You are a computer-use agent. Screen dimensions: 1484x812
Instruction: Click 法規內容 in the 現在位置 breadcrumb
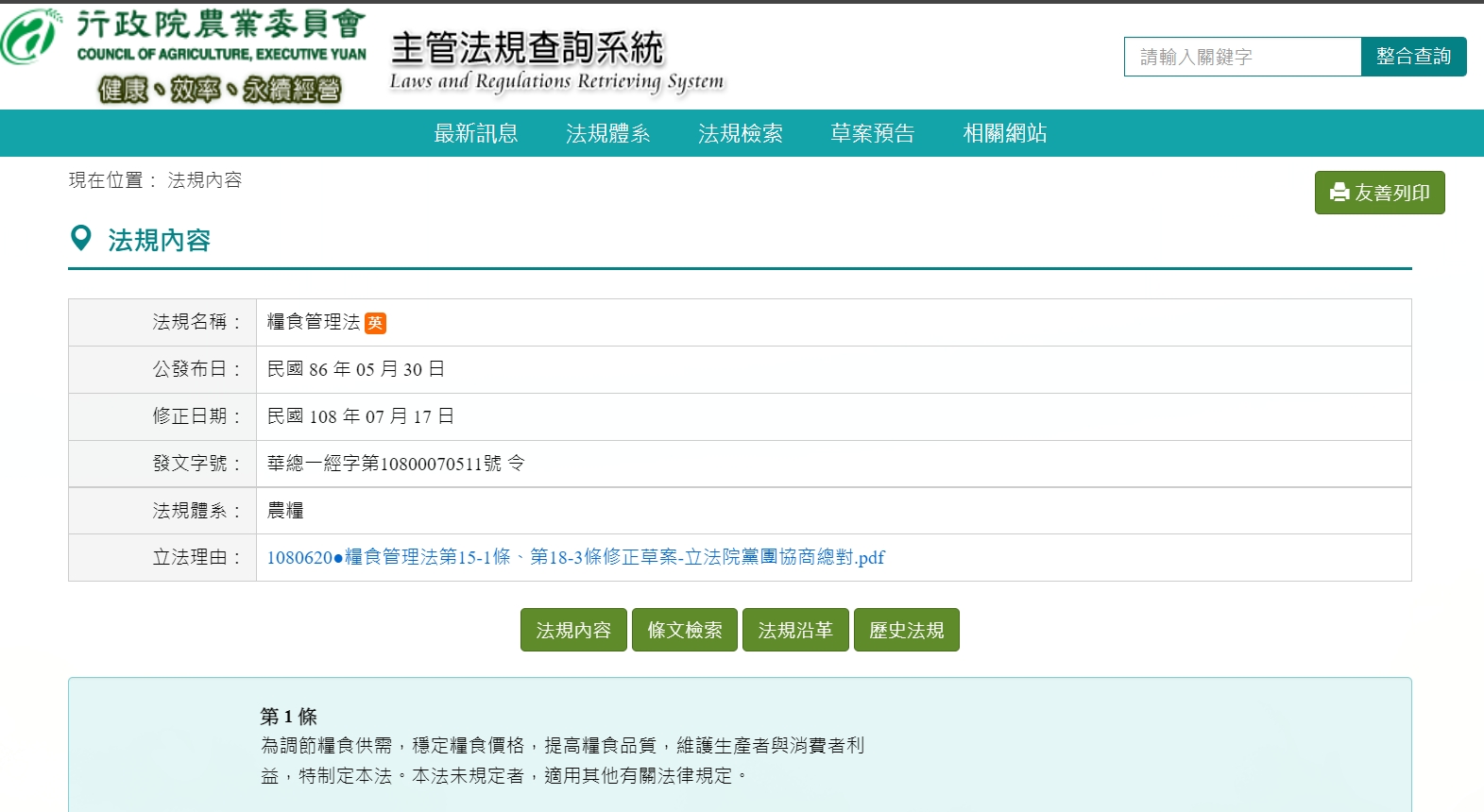[x=205, y=180]
